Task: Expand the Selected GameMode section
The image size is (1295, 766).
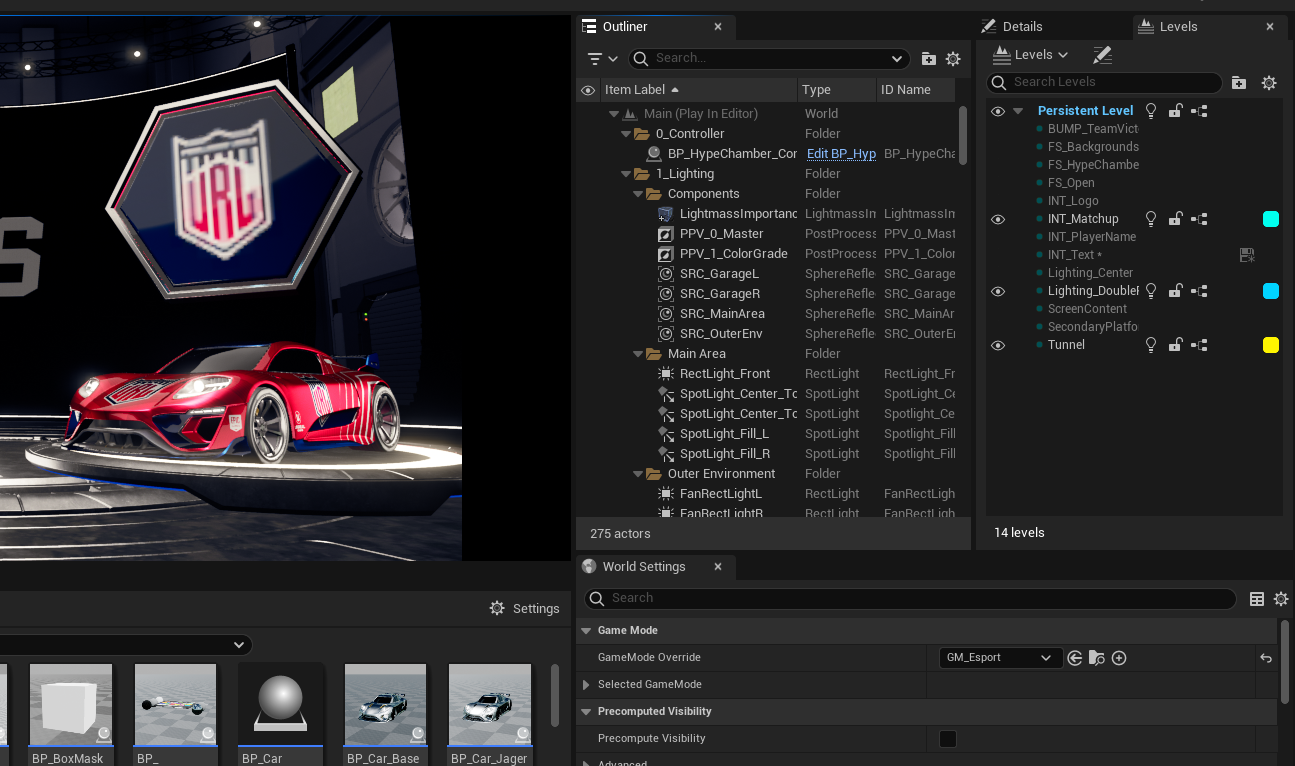Action: pos(586,685)
